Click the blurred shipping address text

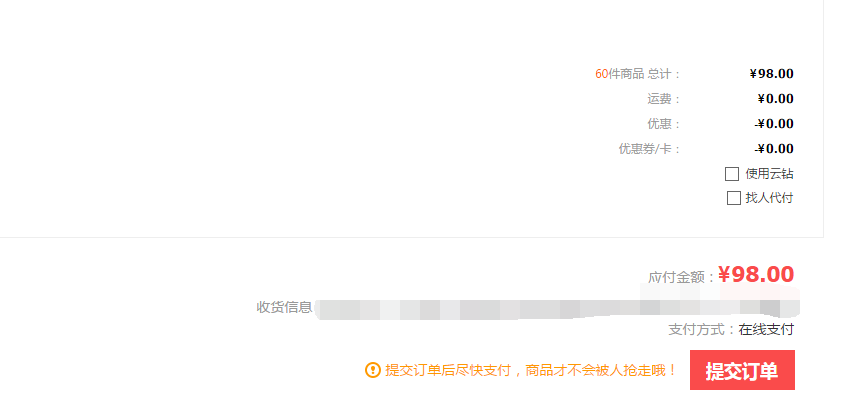coord(557,305)
